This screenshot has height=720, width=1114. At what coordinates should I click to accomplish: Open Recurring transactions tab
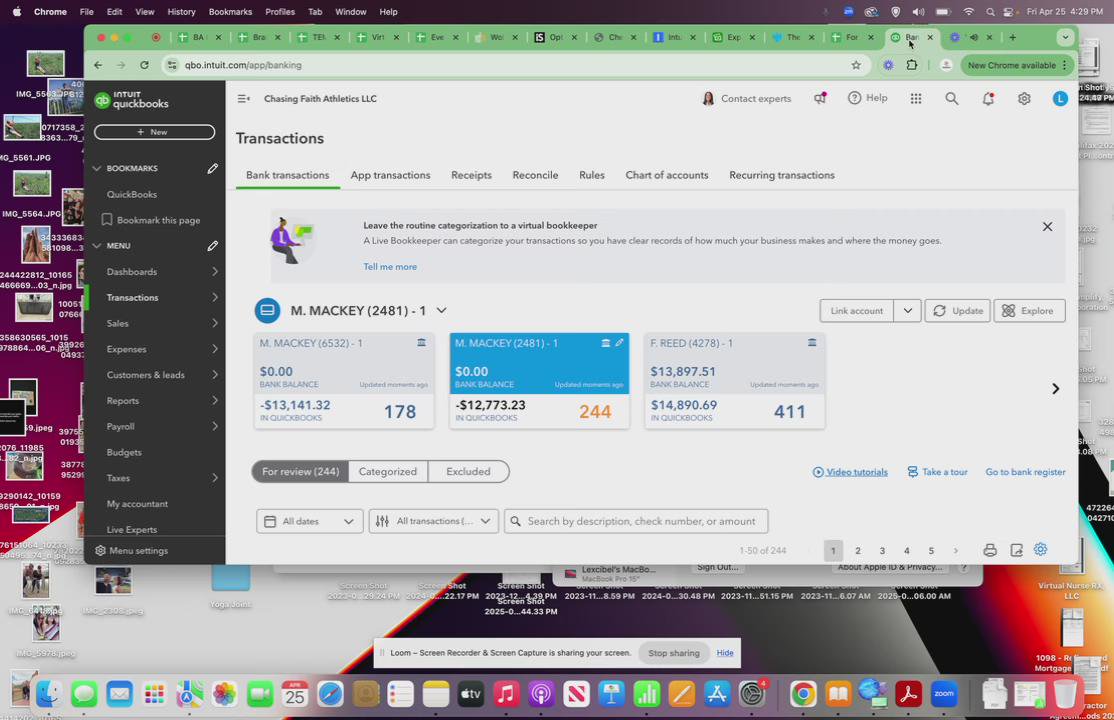point(782,176)
